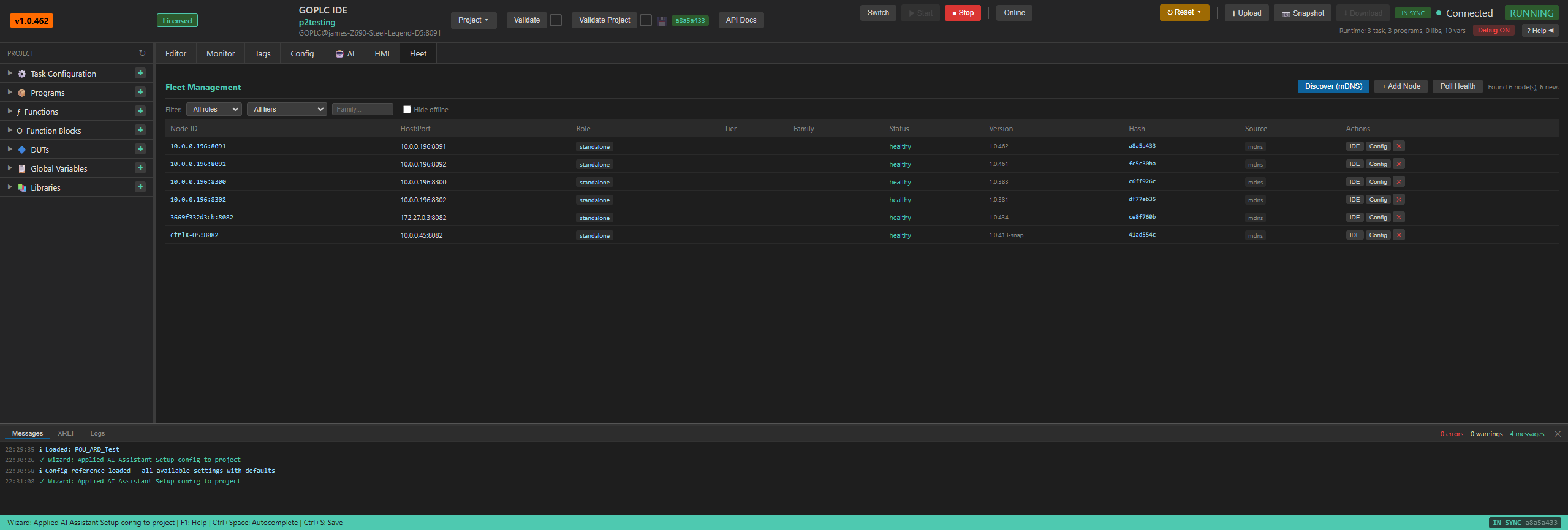Screen dimensions: 1568x530
Task: Switch to the Monitor tab
Action: pos(221,53)
